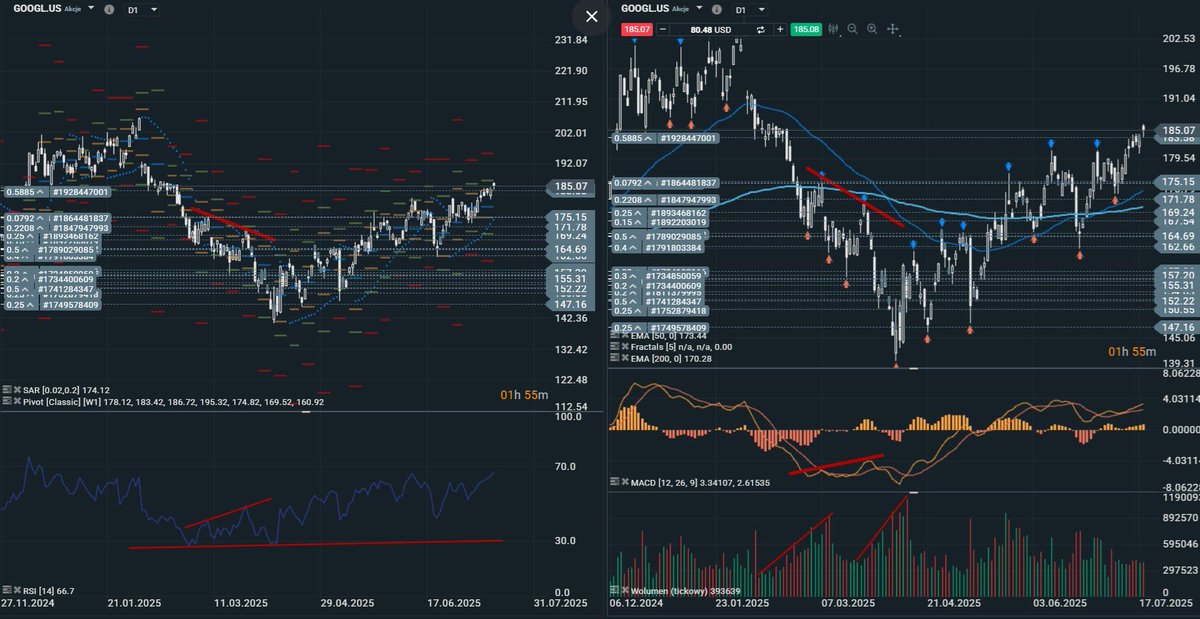Buy with the green 185.08 button

806,29
